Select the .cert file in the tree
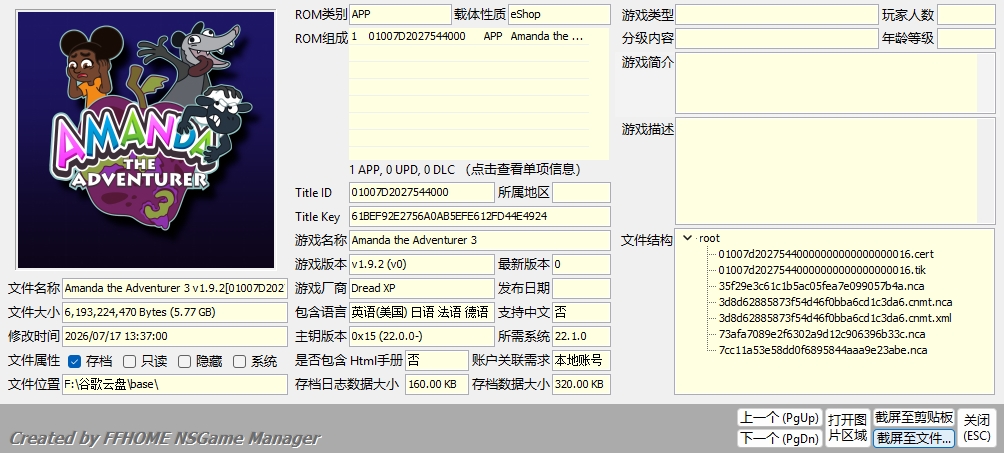The image size is (1004, 453). tap(826, 254)
